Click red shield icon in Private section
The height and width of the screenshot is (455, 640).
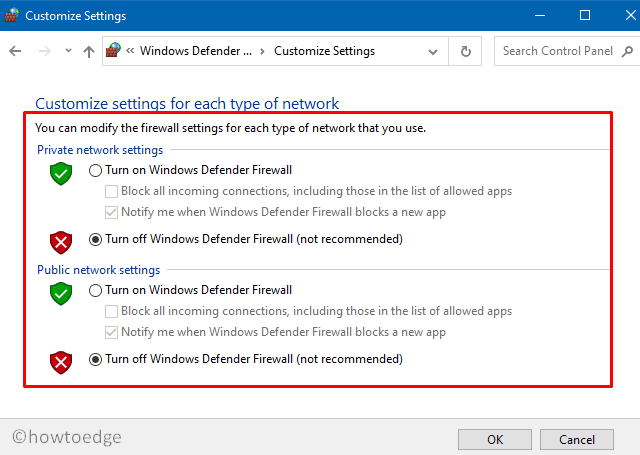pos(61,242)
